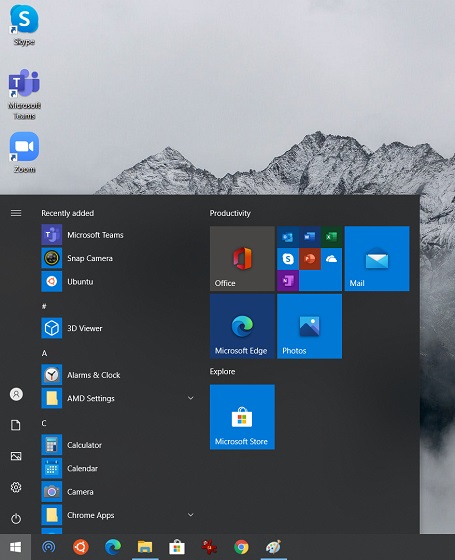Open the Power options icon
Screen dimensions: 455x560
pos(16,518)
